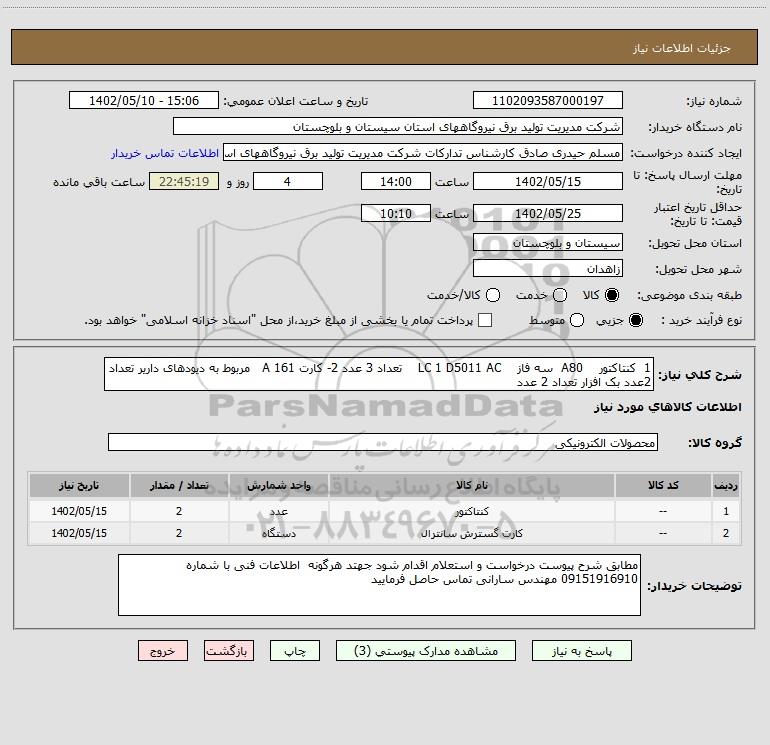Select the خدمت radio button
The image size is (770, 745).
(560, 295)
